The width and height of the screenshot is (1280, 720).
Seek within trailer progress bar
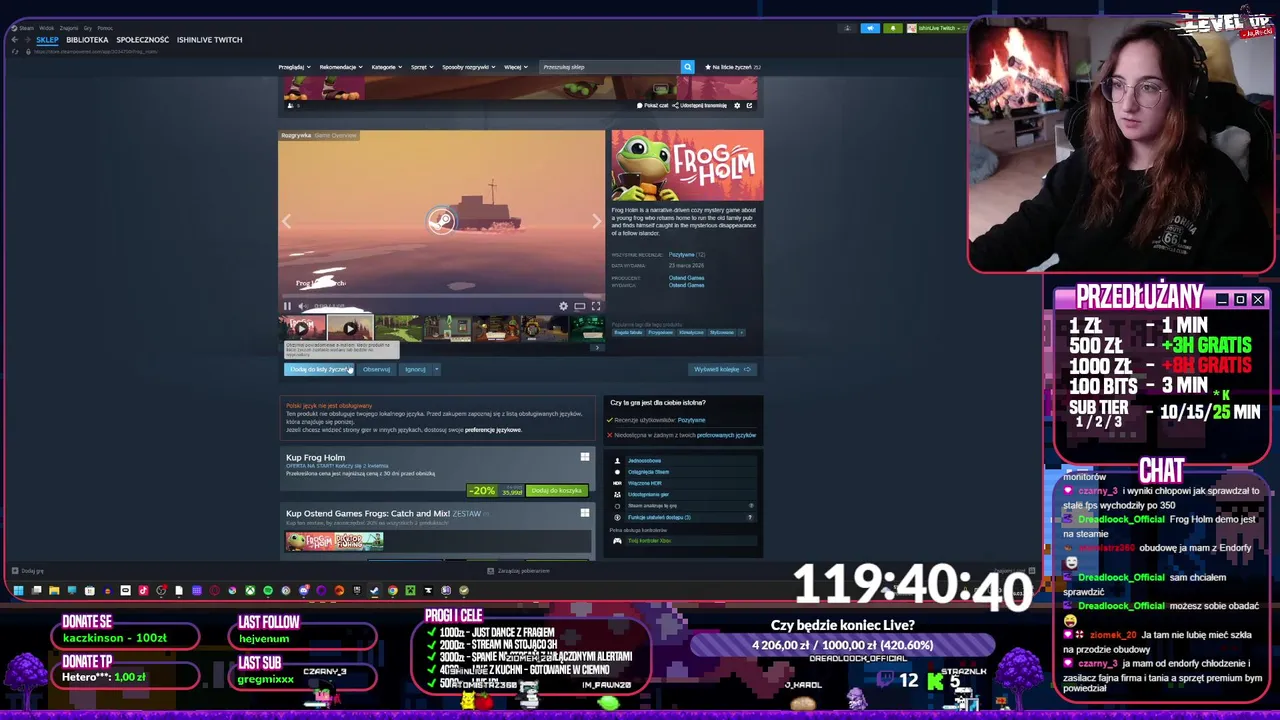441,297
